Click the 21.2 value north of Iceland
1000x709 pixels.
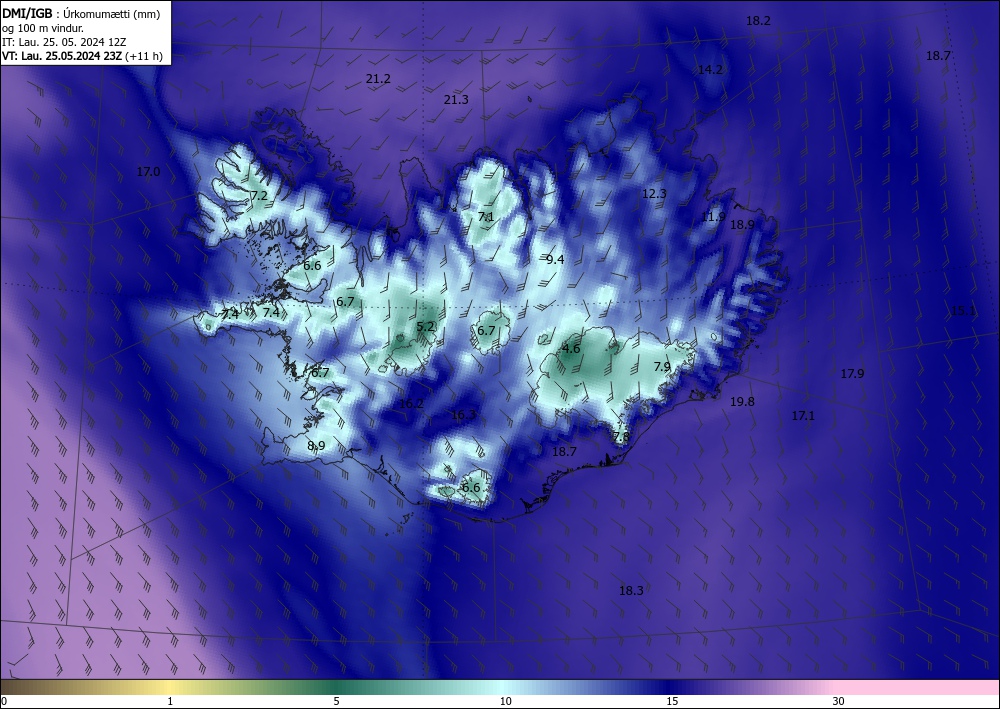click(378, 79)
